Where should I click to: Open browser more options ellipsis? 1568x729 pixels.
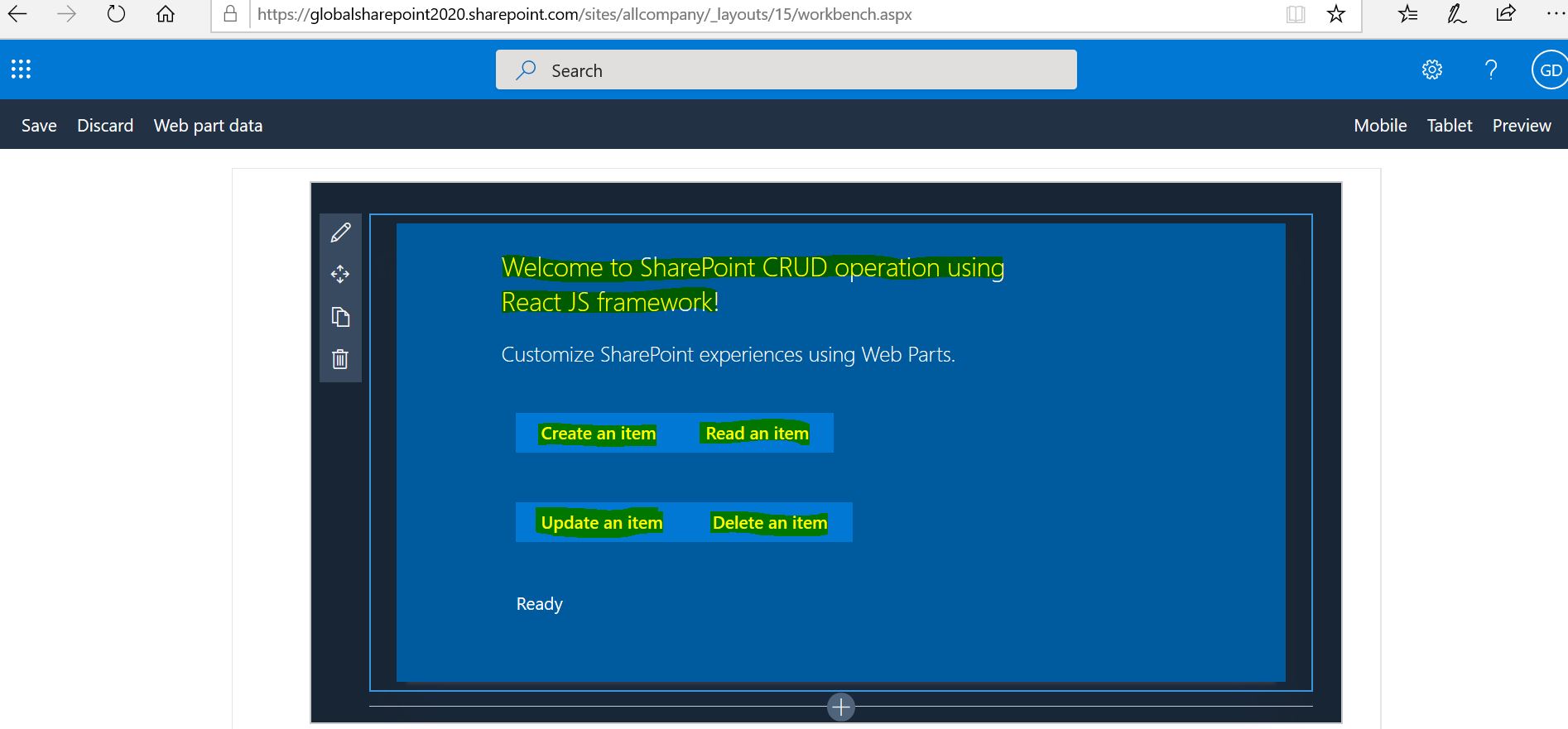(1555, 14)
